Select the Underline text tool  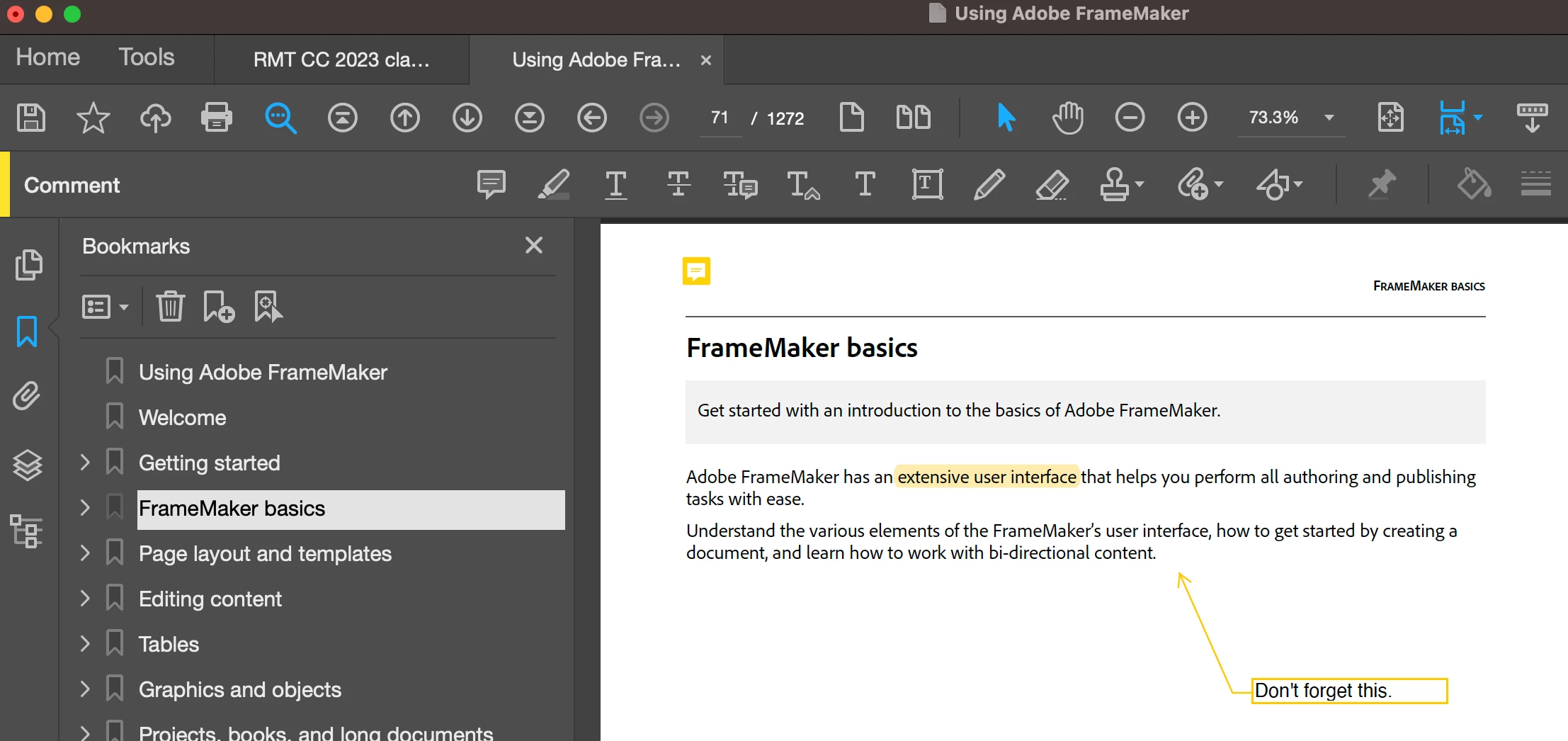pos(616,185)
